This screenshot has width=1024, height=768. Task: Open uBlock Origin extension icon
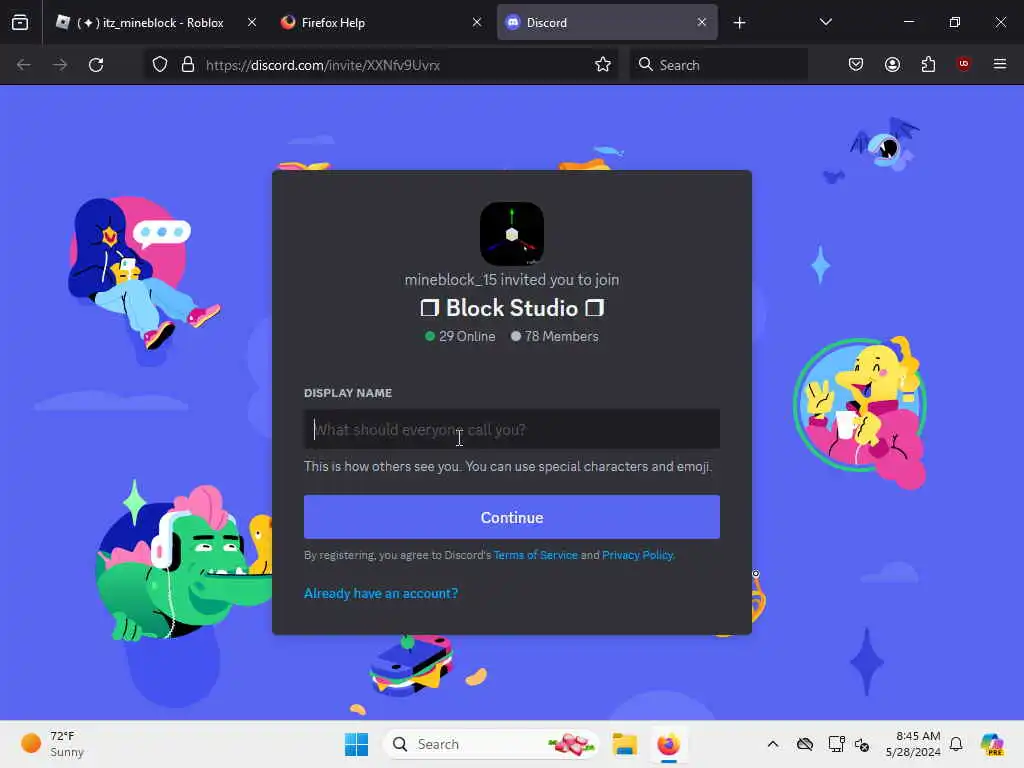tap(963, 64)
